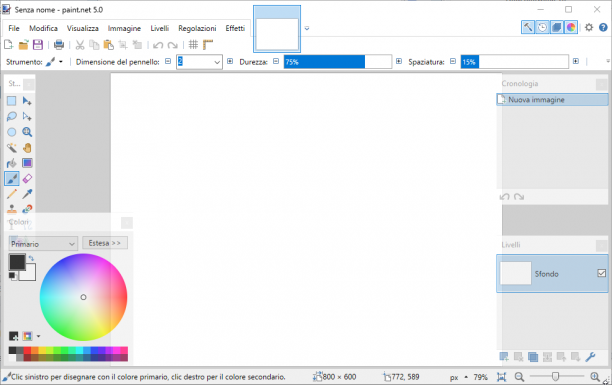
Task: Open the Primario color mode dropdown
Action: [43, 244]
